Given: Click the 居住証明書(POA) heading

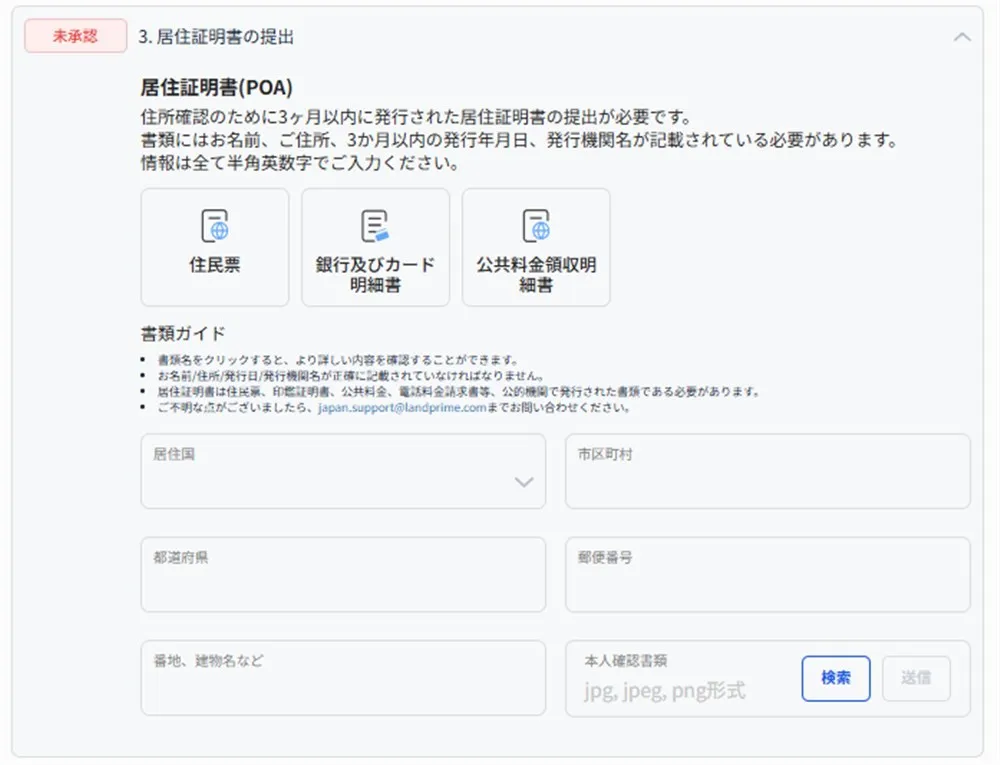Looking at the screenshot, I should click(x=217, y=87).
